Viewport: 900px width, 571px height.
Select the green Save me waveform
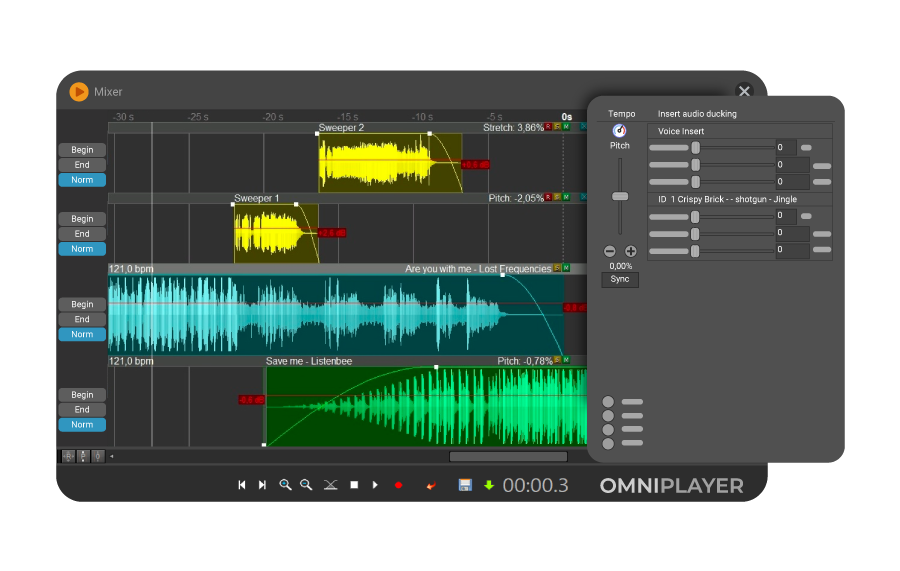(x=426, y=406)
